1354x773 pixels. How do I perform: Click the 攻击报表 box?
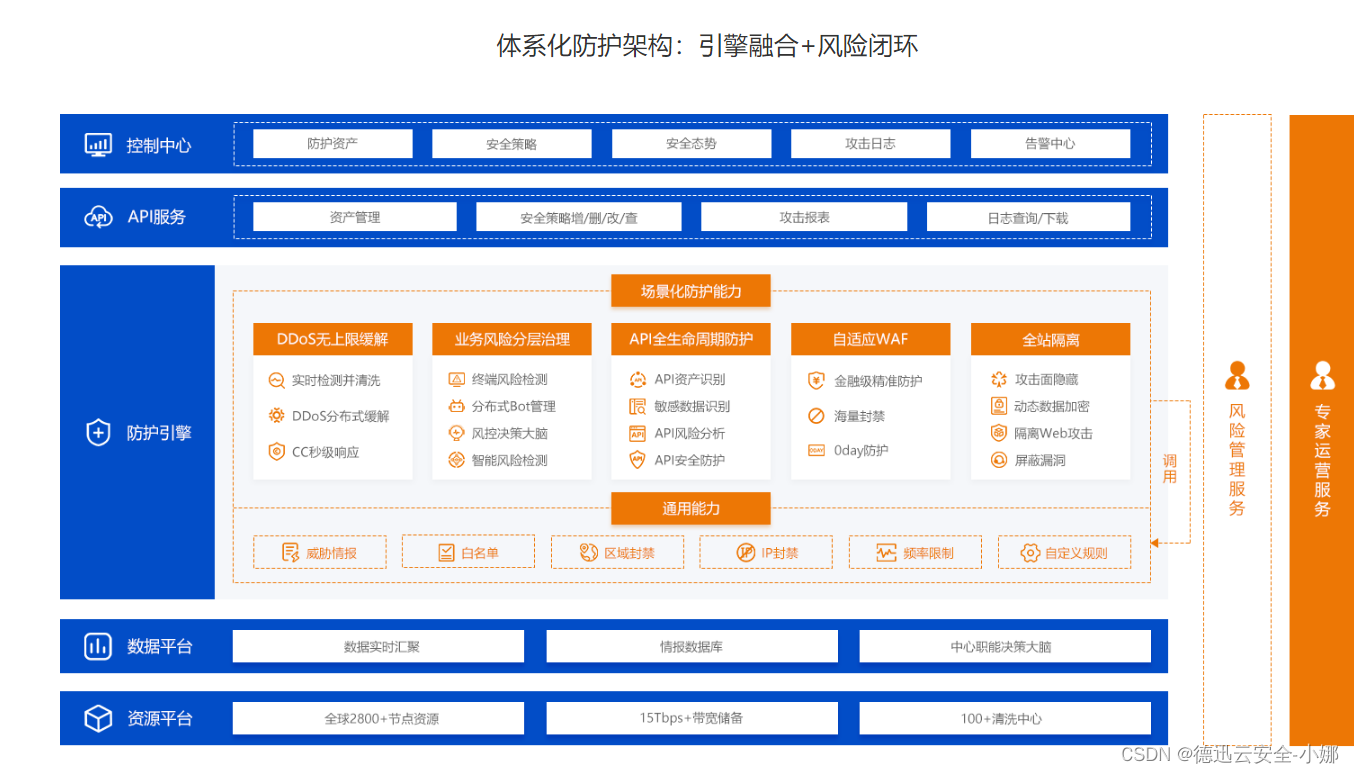click(804, 217)
